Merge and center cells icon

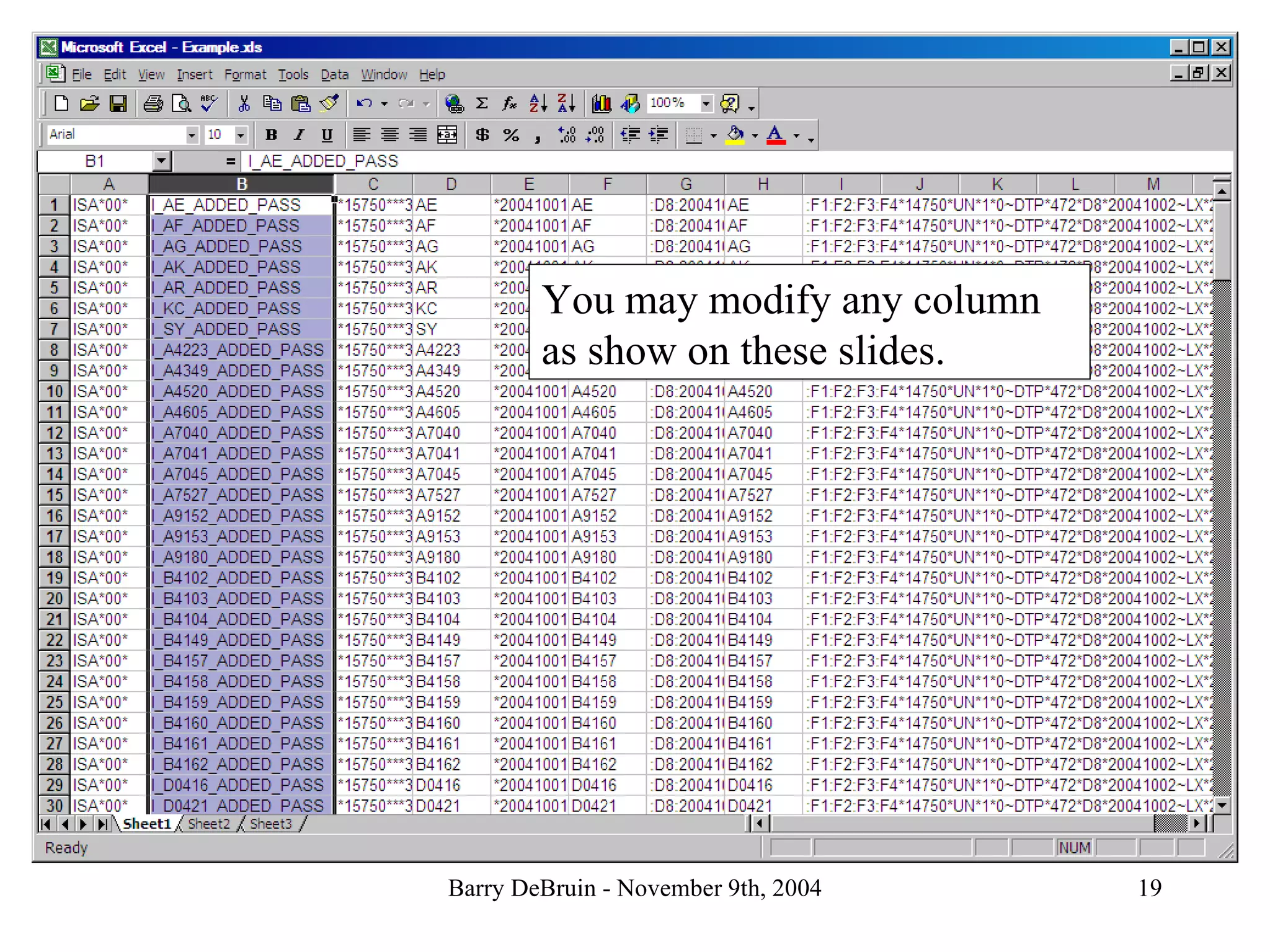point(447,134)
